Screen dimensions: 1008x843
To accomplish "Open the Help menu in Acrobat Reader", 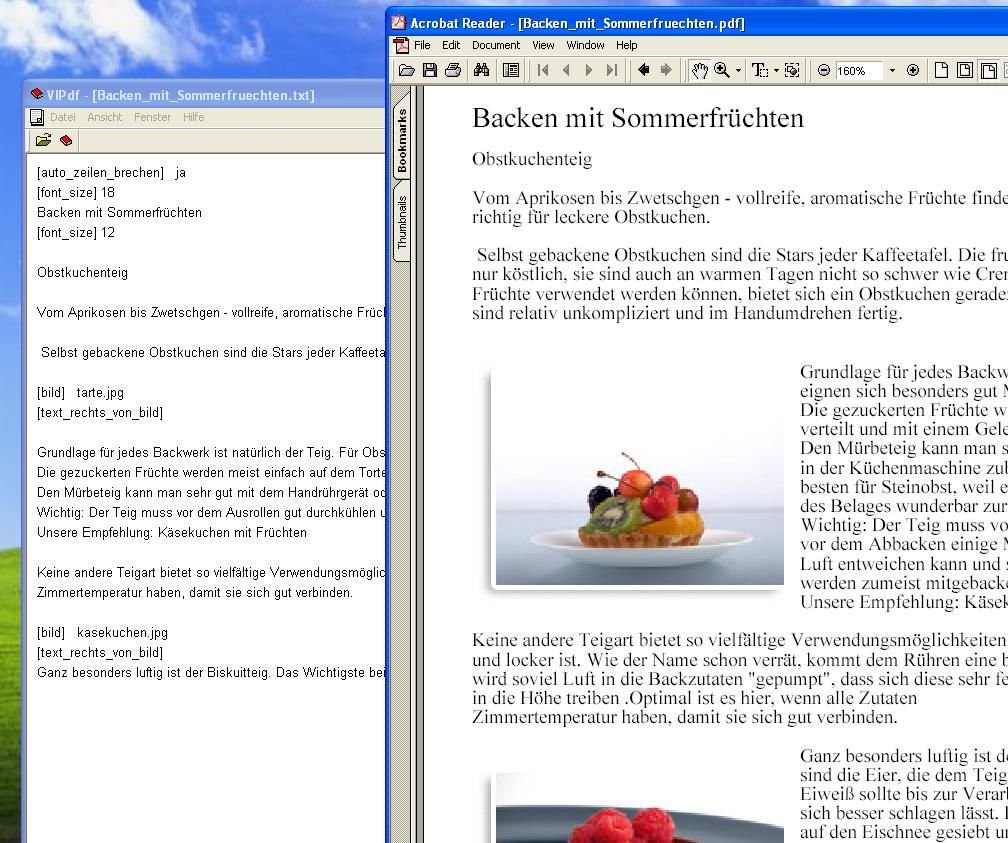I will pos(626,45).
